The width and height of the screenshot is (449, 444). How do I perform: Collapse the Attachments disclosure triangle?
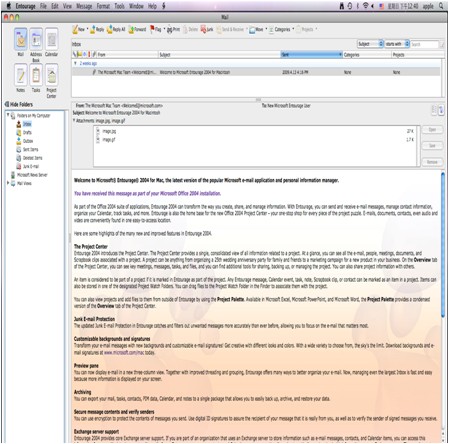tap(74, 120)
